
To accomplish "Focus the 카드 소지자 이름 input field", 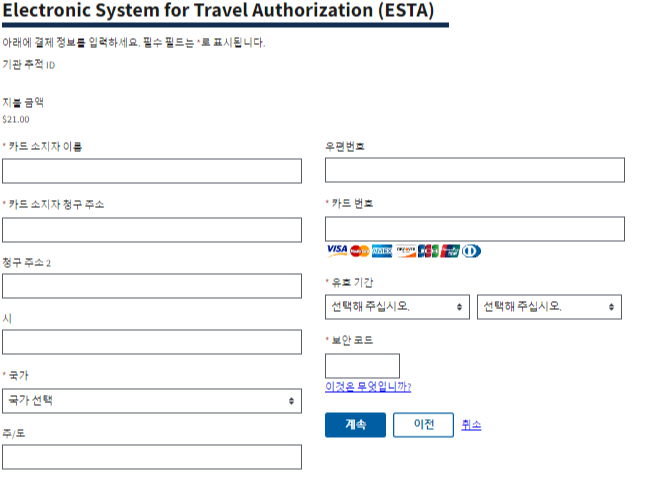I will (152, 171).
